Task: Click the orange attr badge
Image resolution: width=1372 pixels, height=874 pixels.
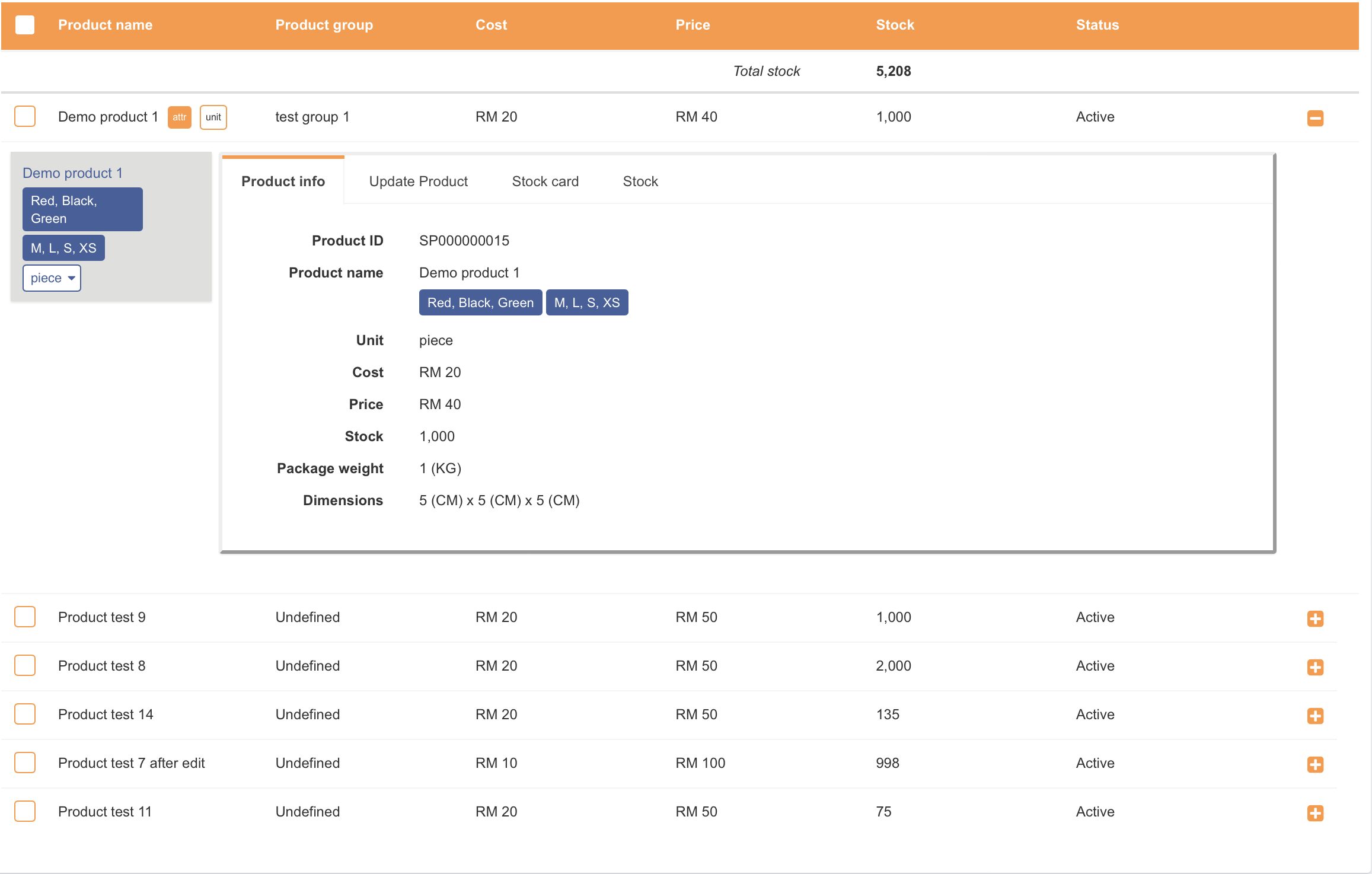Action: (x=179, y=117)
